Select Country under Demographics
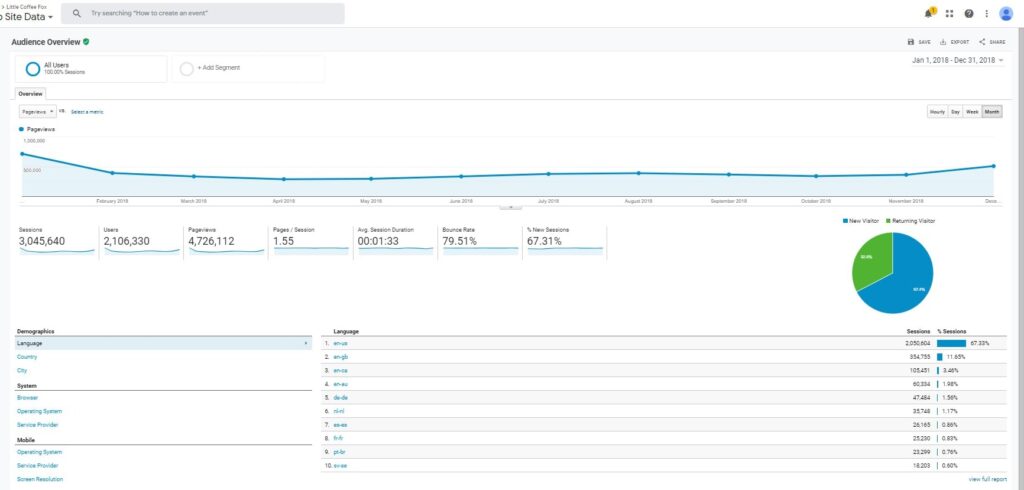This screenshot has width=1024, height=490. click(x=27, y=357)
